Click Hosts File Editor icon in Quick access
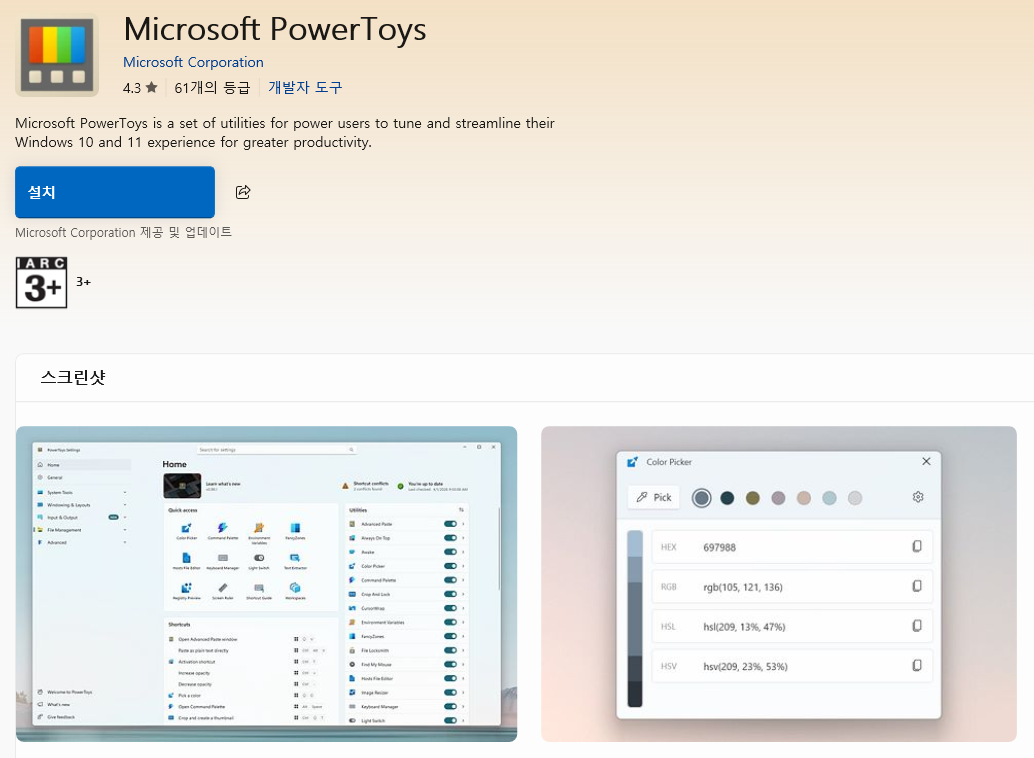This screenshot has height=758, width=1034. coord(187,558)
